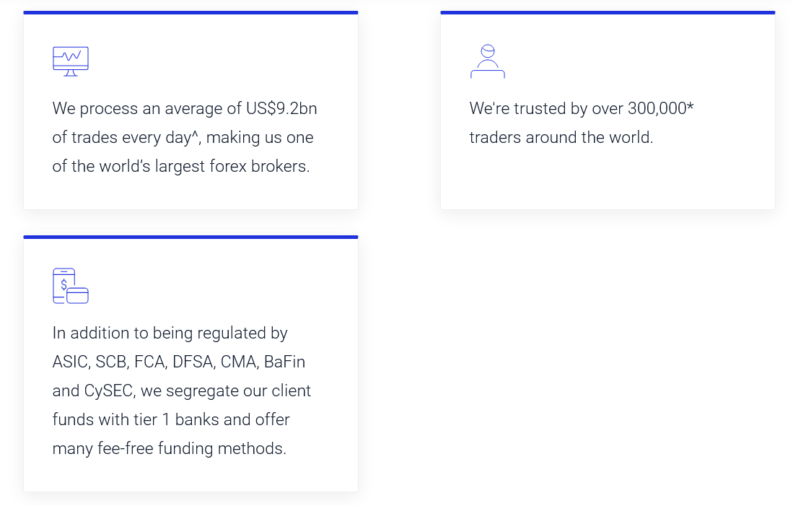Click blue top bar of the traders card
Viewport: 793px width, 506px height.
click(607, 13)
